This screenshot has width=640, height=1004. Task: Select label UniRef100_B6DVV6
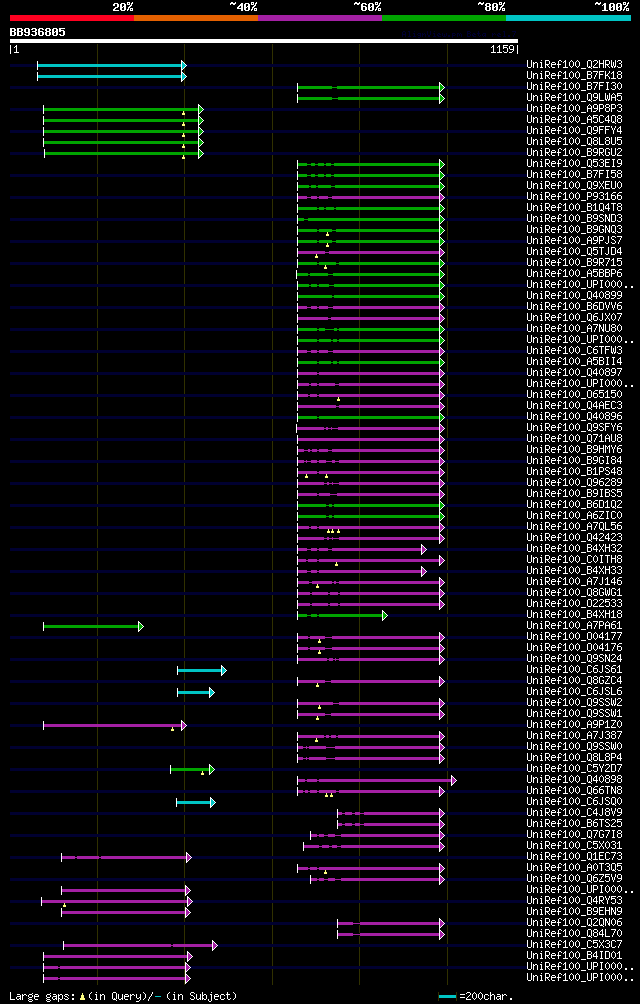(574, 306)
